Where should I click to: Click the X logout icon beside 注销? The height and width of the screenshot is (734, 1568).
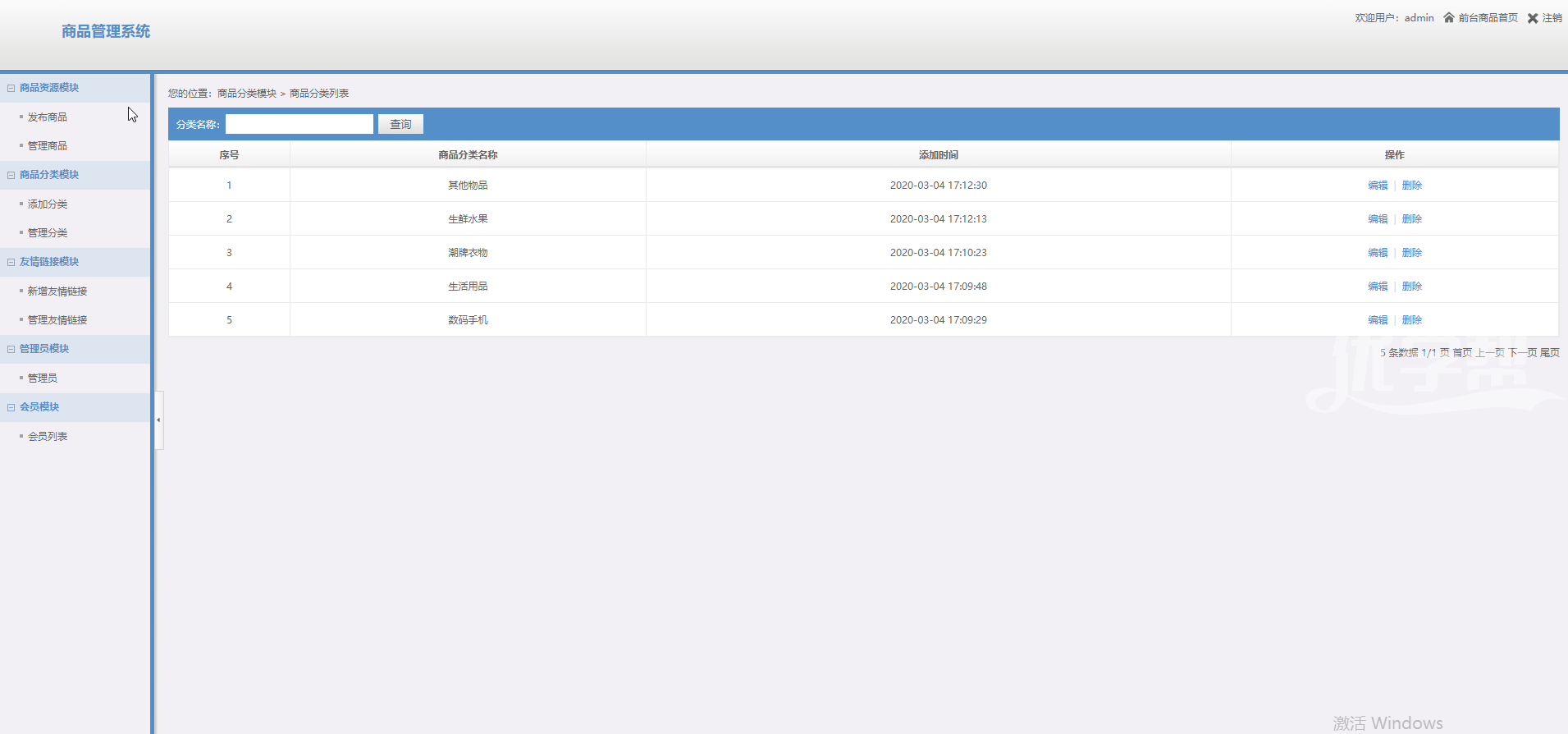pyautogui.click(x=1533, y=18)
